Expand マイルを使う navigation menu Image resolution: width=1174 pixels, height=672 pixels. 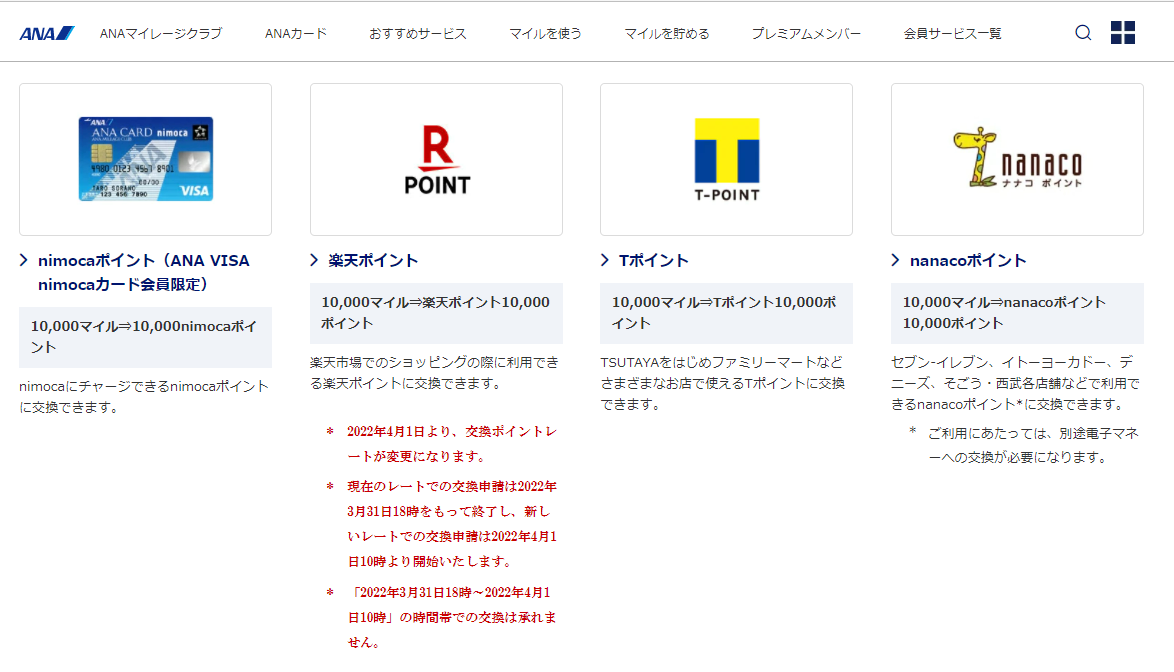(545, 33)
